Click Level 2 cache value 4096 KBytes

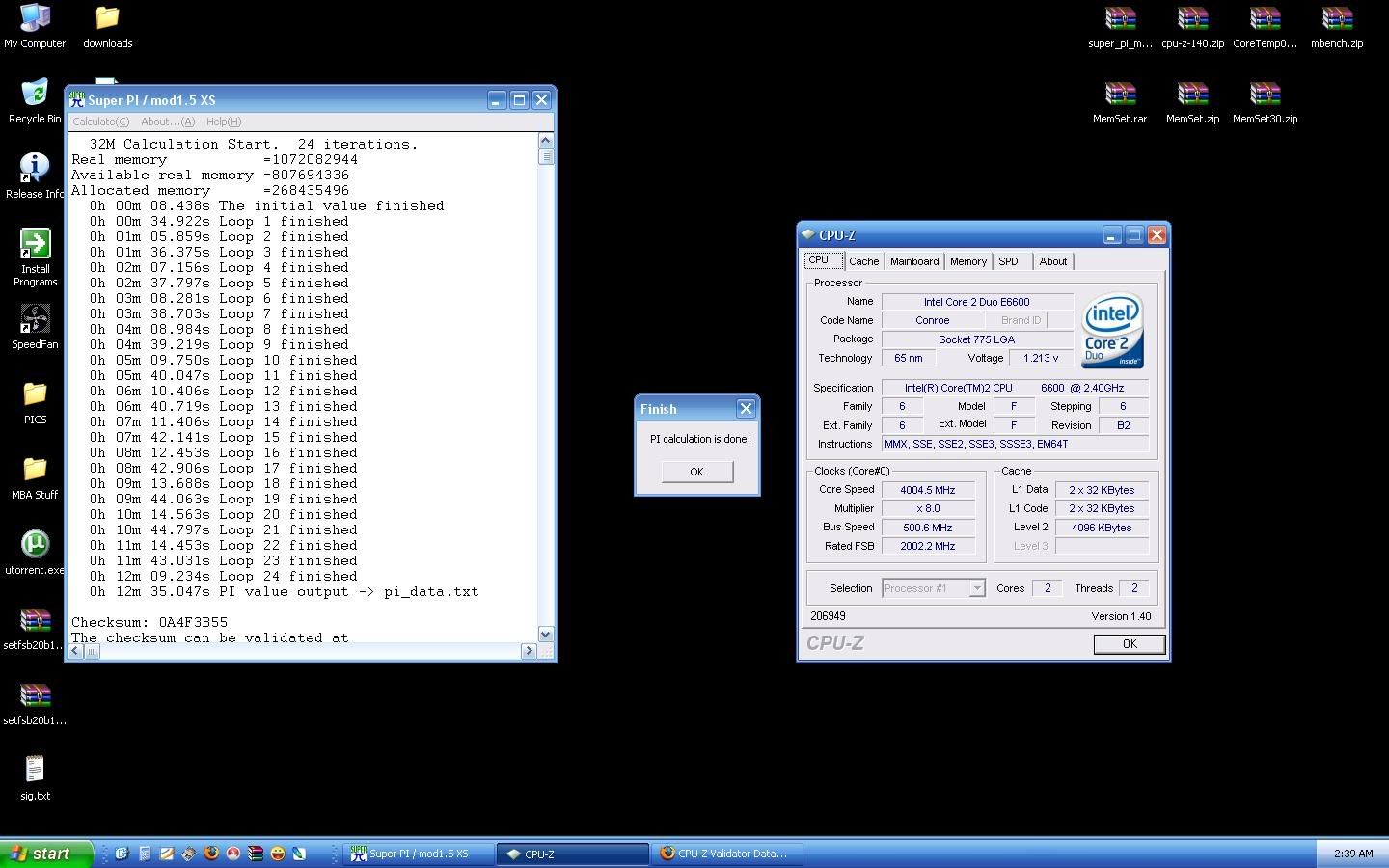coord(1102,528)
